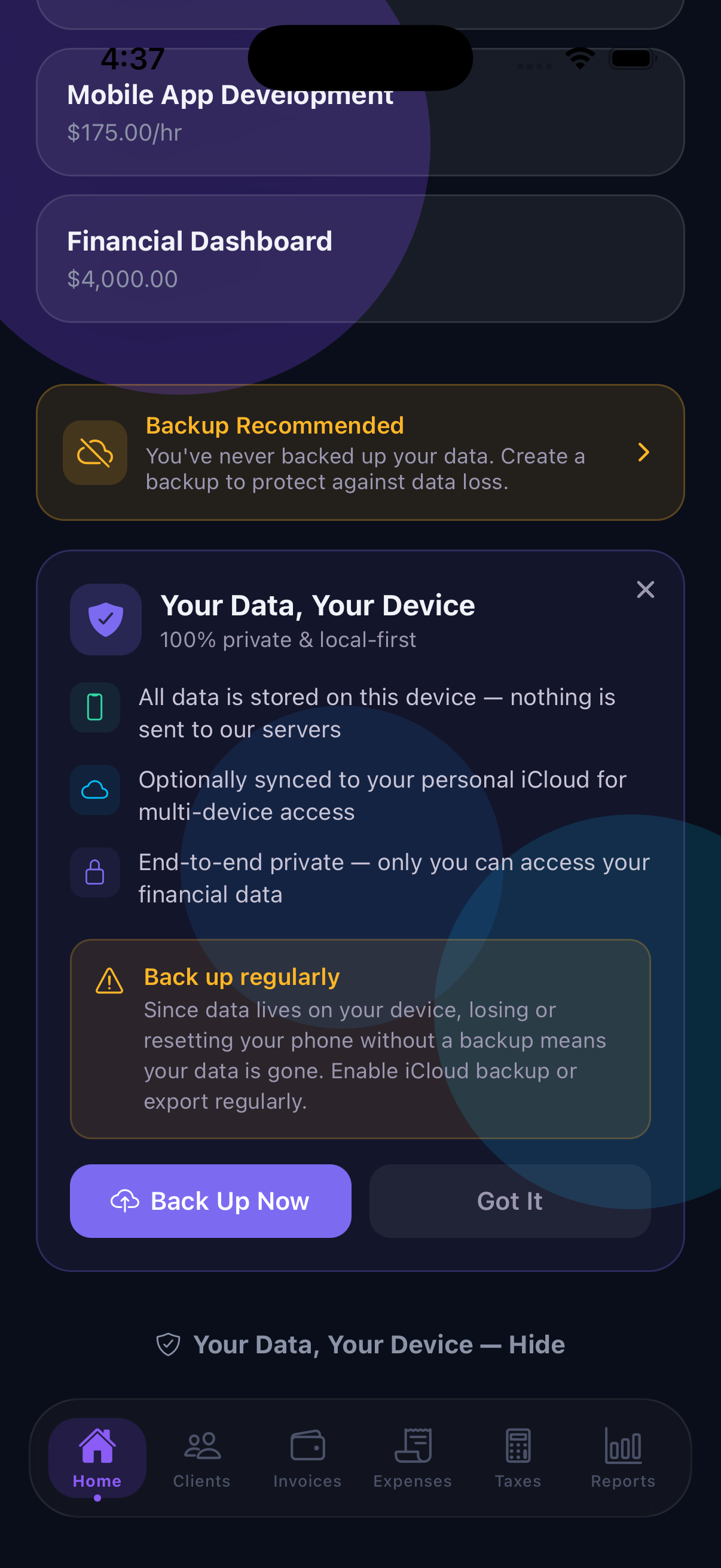The image size is (721, 1568).
Task: Dismiss the privacy card with the X
Action: [x=646, y=589]
